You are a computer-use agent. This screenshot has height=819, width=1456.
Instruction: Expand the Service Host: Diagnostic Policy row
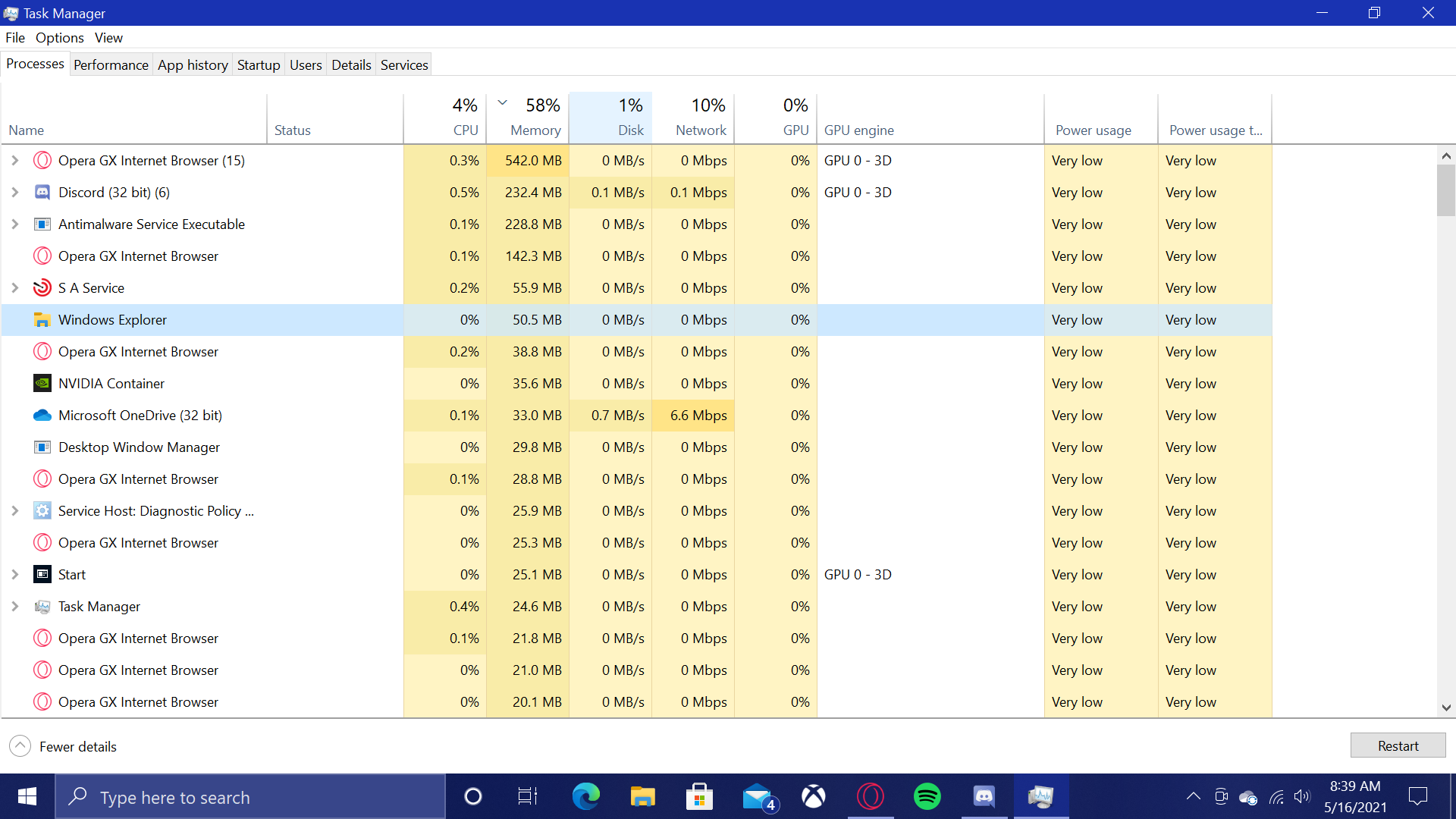14,511
